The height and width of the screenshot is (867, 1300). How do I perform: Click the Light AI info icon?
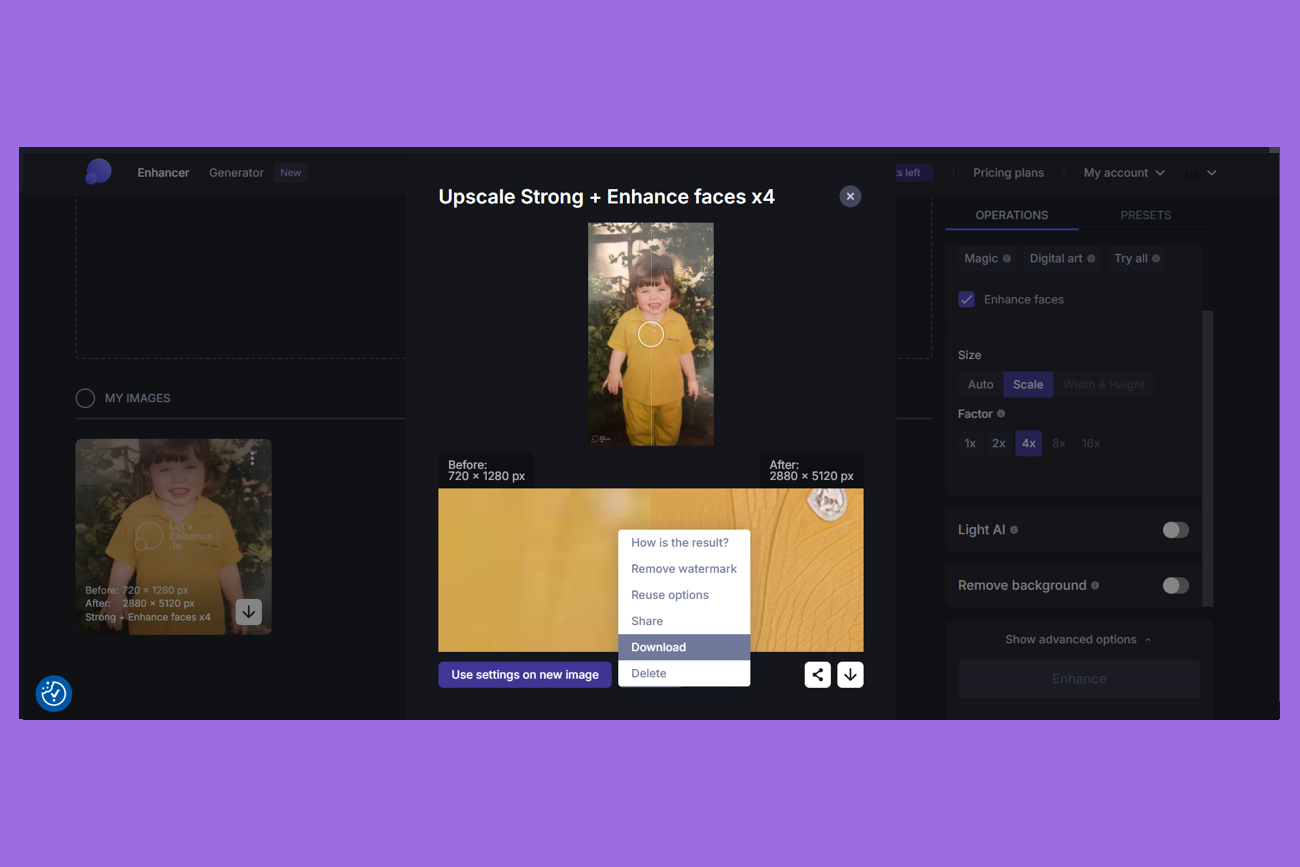pyautogui.click(x=1014, y=530)
